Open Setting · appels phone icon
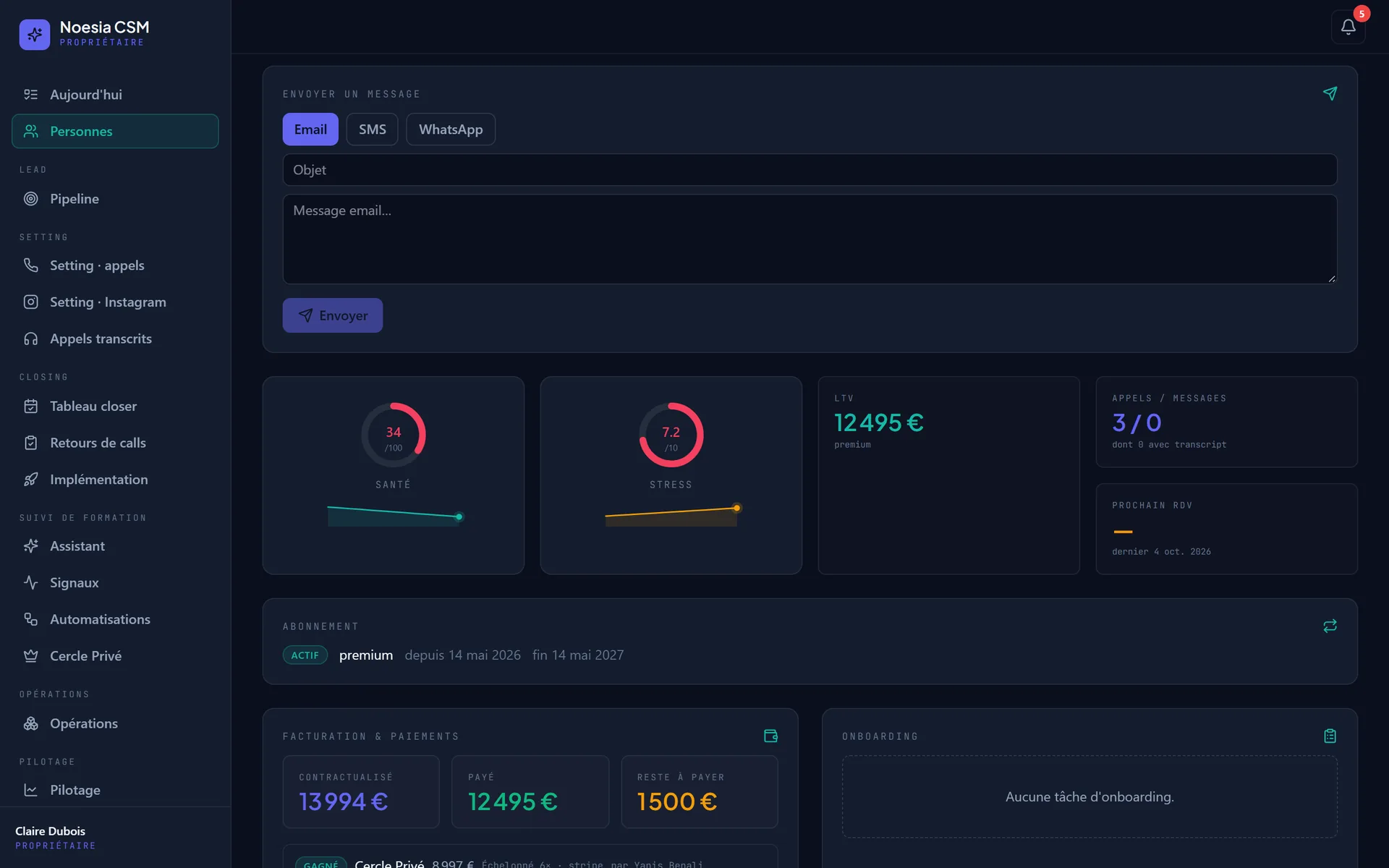The height and width of the screenshot is (868, 1389). point(30,265)
